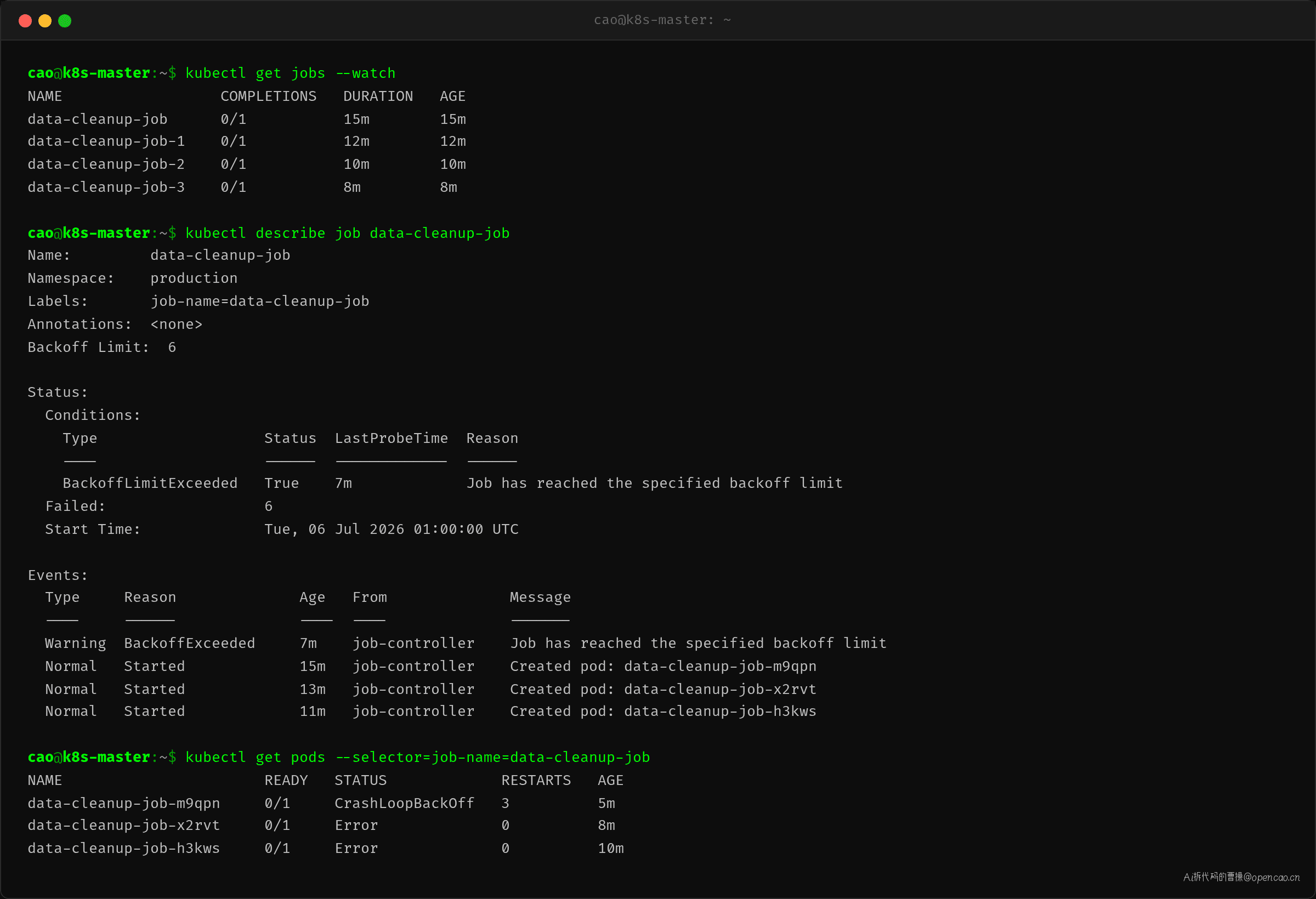Click the Start Time value 'Tue, 06 Jul 2026 01:00:00 UTC'

point(392,530)
